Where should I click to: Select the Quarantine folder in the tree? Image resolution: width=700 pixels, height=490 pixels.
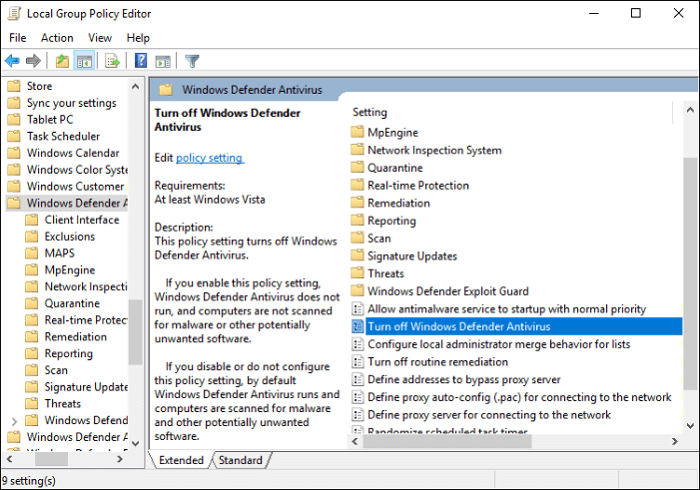72,303
